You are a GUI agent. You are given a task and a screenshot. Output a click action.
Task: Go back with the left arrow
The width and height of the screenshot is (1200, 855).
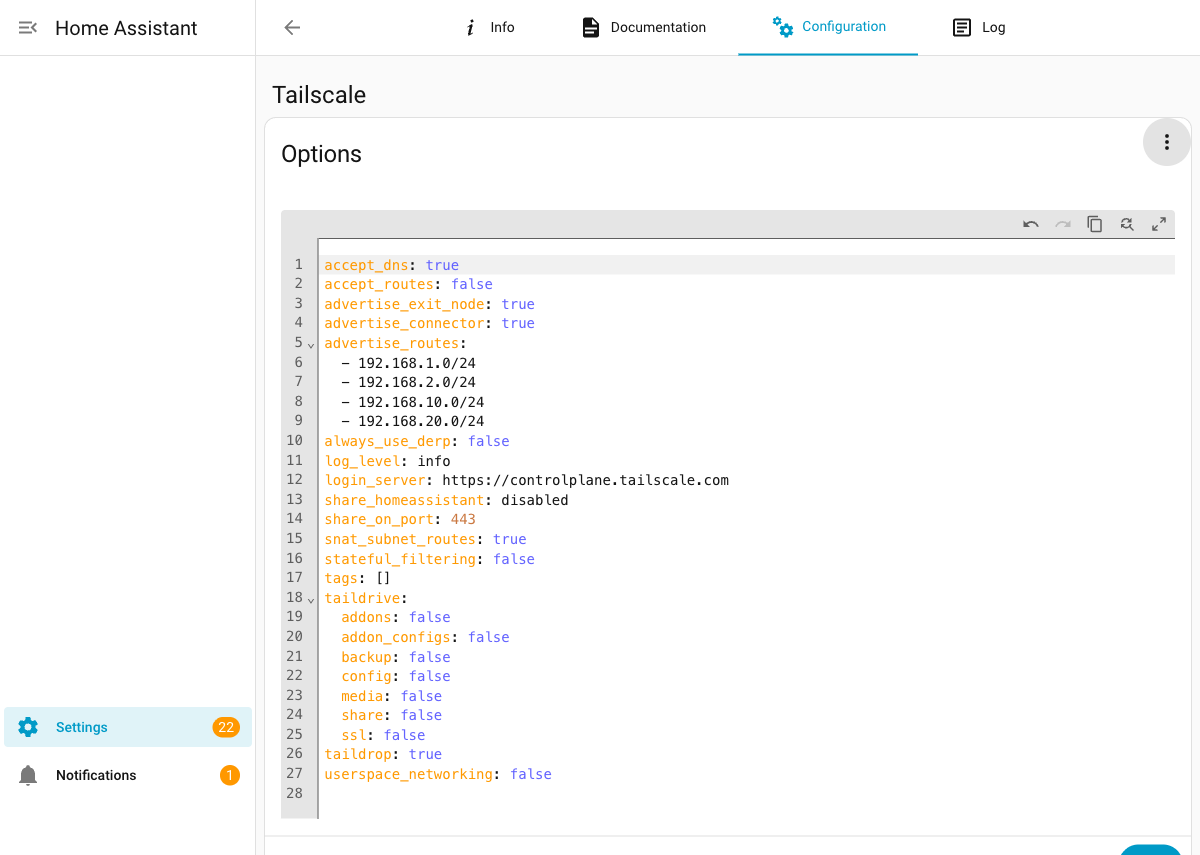[292, 28]
